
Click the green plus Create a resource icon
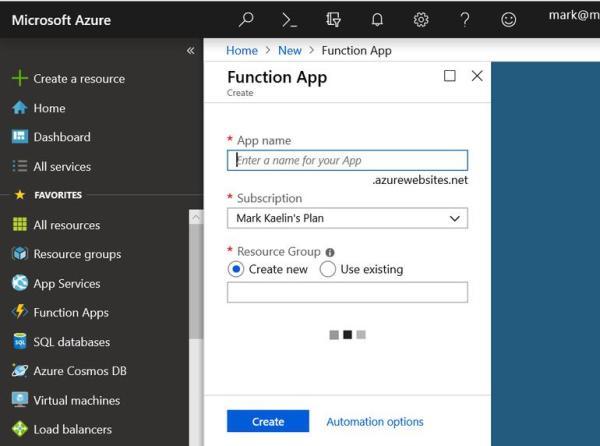[20, 78]
